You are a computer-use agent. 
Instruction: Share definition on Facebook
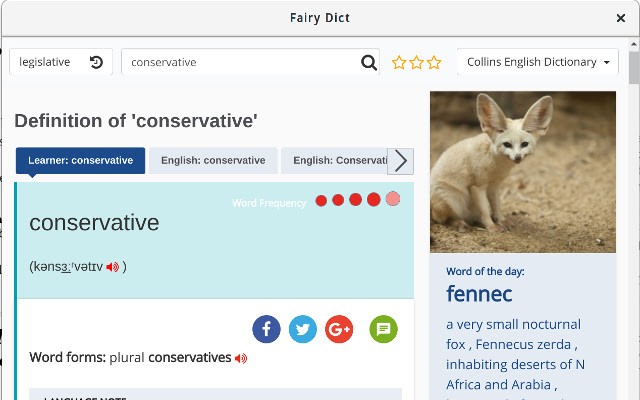click(x=266, y=329)
